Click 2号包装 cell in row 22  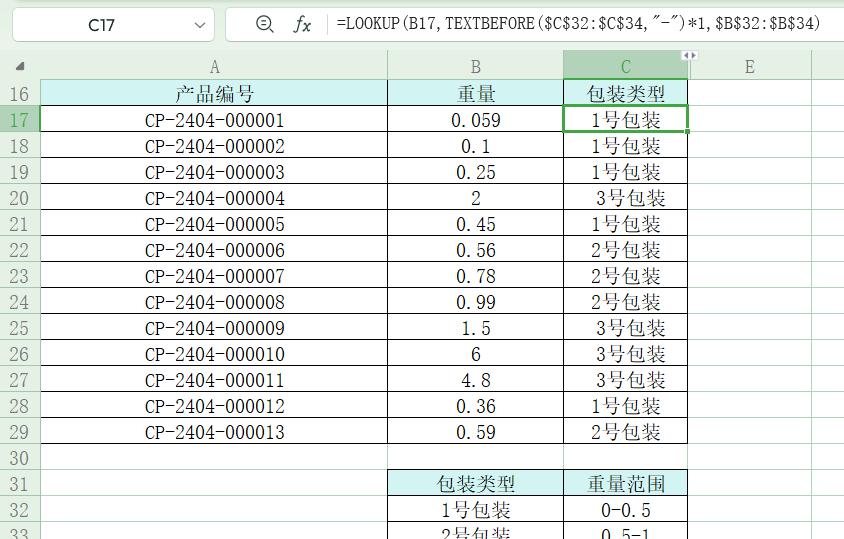[625, 249]
